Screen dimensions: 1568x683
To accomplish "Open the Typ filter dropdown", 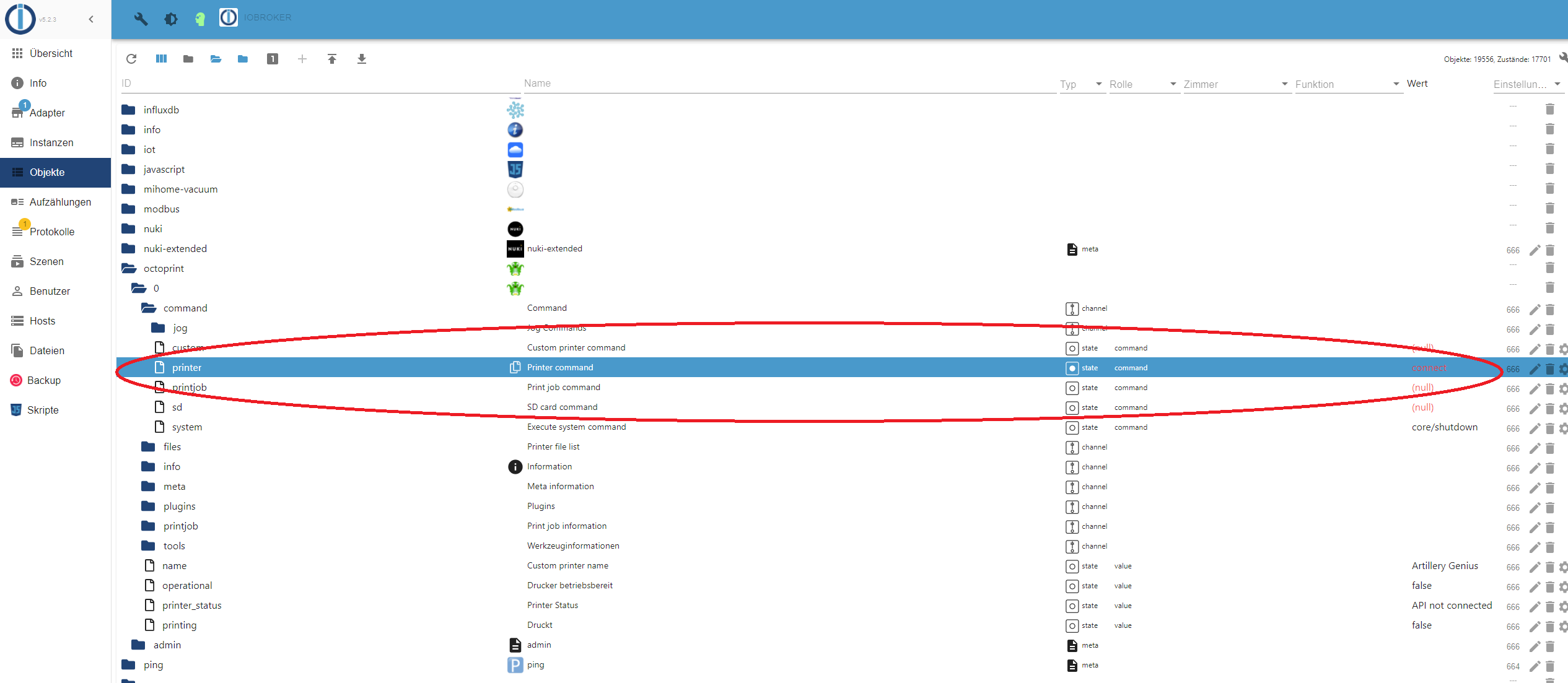I will [x=1081, y=84].
